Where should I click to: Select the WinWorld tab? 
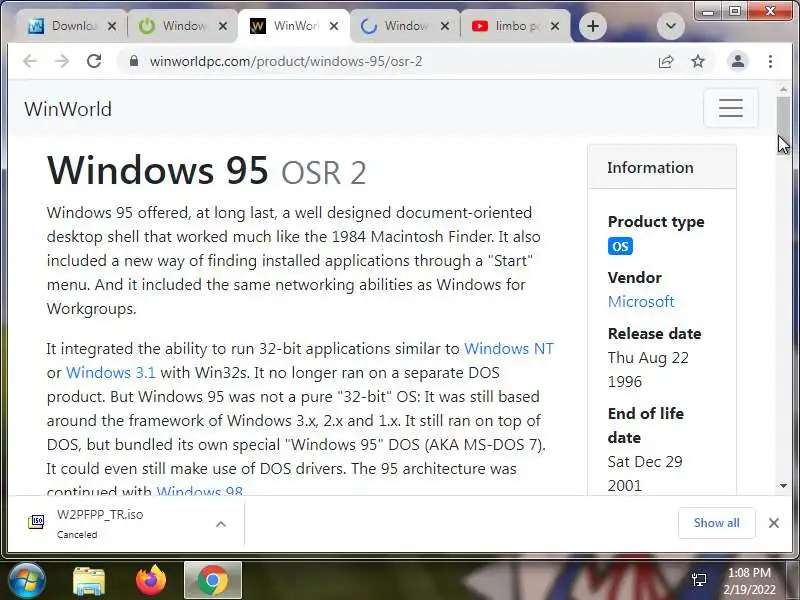pyautogui.click(x=293, y=26)
